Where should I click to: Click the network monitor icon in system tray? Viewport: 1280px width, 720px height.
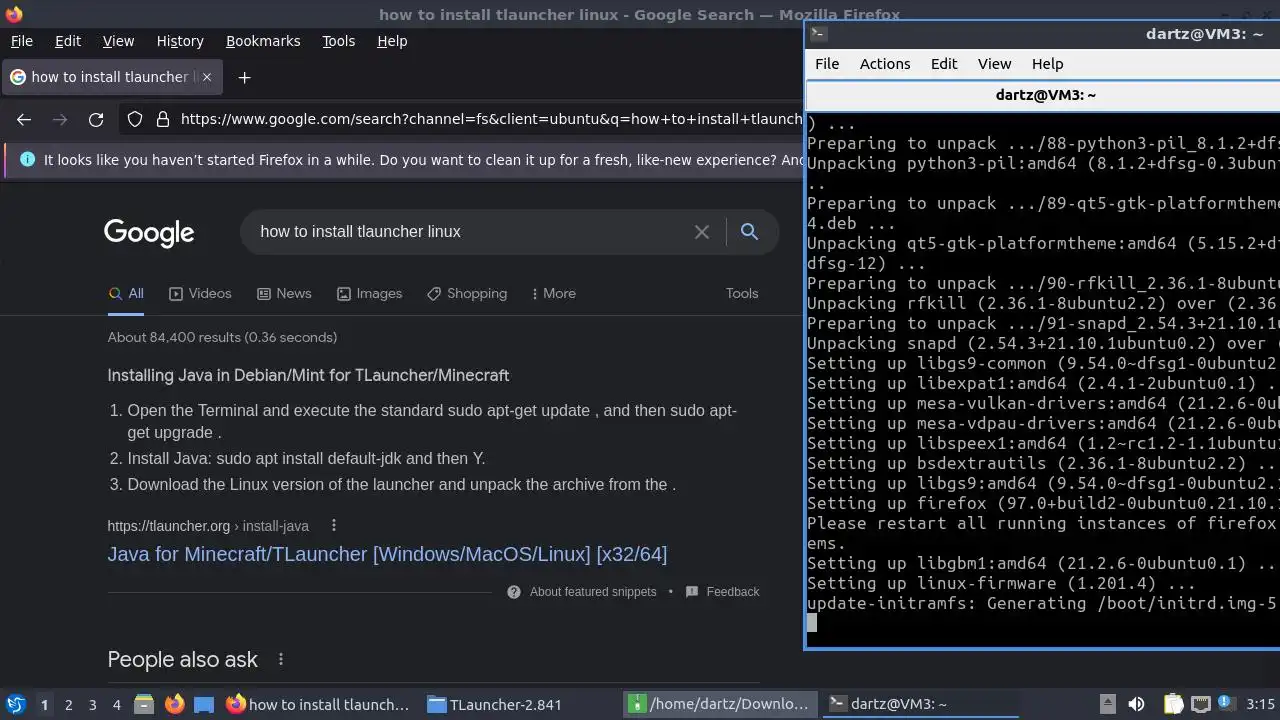[x=1201, y=704]
